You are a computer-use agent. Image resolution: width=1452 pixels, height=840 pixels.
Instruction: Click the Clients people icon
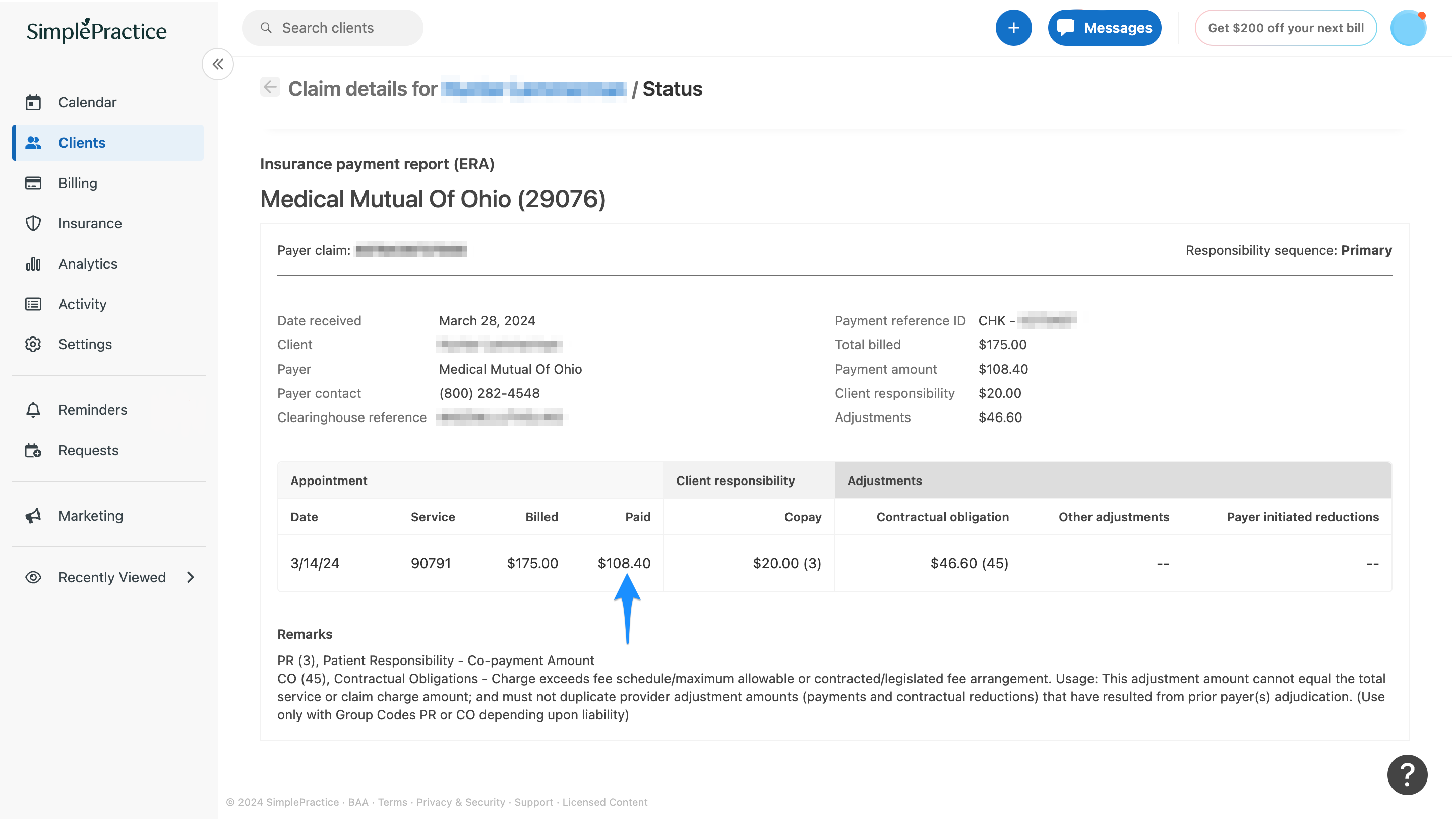[33, 143]
